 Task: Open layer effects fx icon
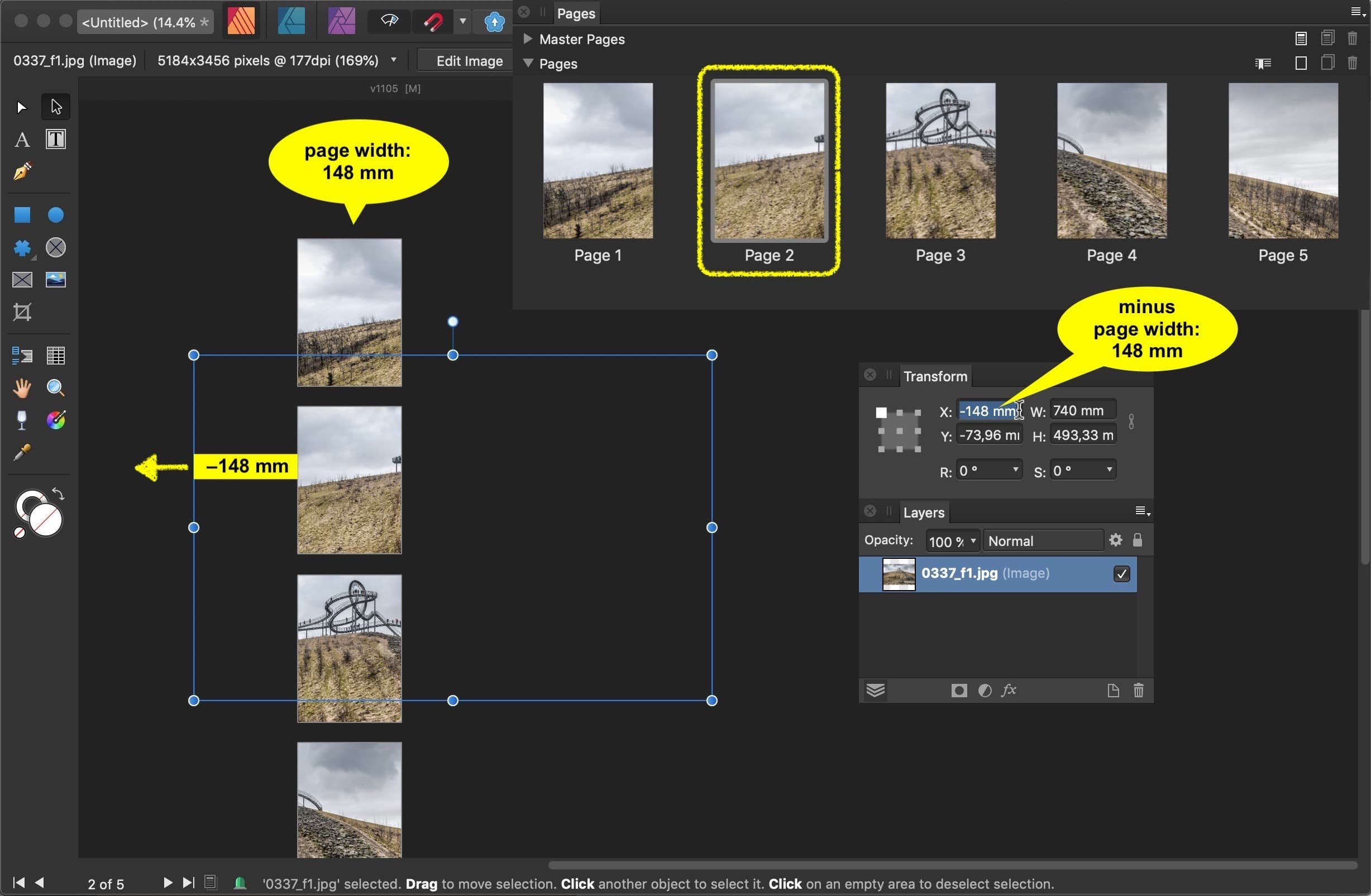click(1008, 691)
